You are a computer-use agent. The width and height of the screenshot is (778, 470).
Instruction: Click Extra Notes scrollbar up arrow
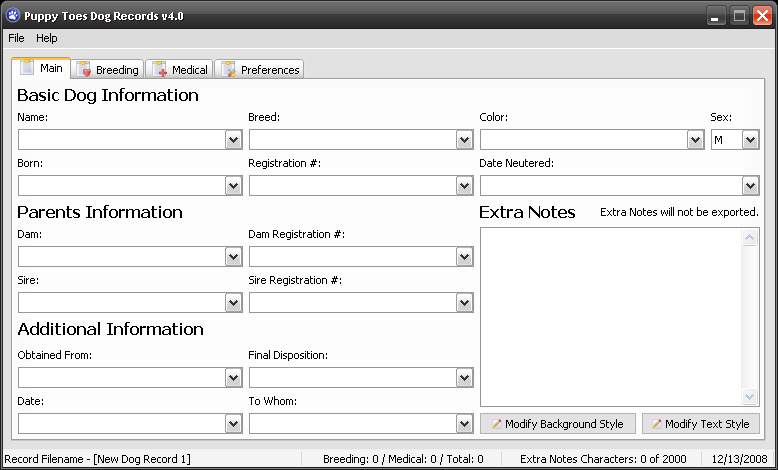click(x=749, y=238)
